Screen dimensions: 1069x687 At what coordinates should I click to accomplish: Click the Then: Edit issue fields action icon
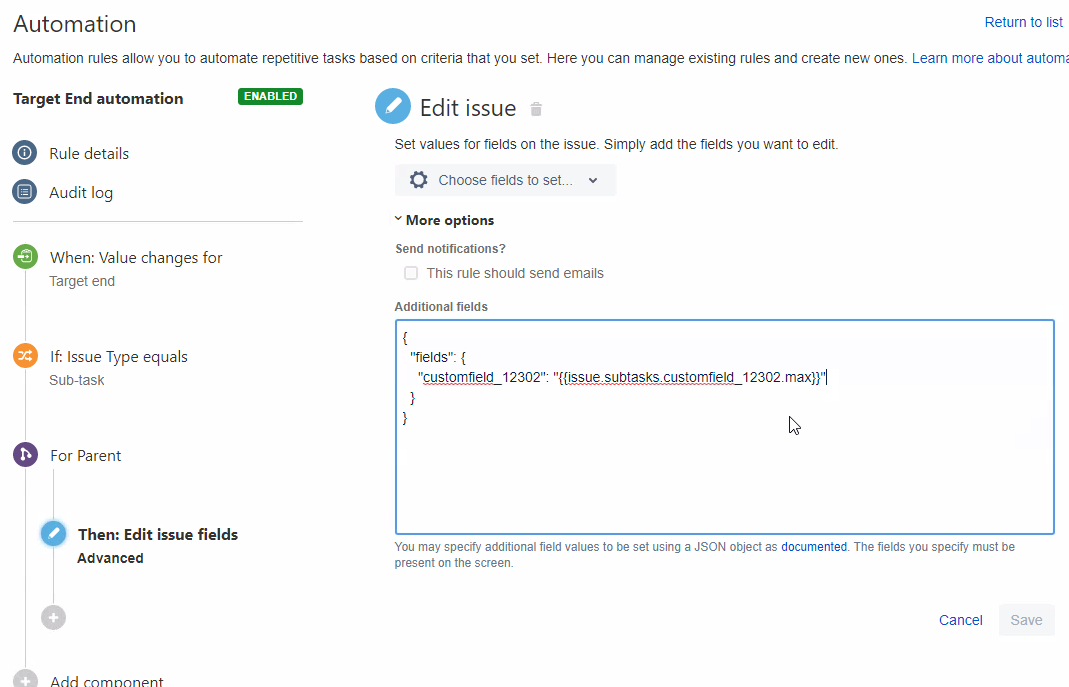click(53, 533)
